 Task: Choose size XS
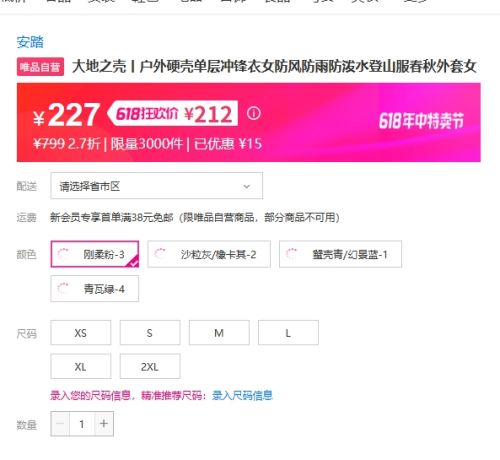pos(81,333)
